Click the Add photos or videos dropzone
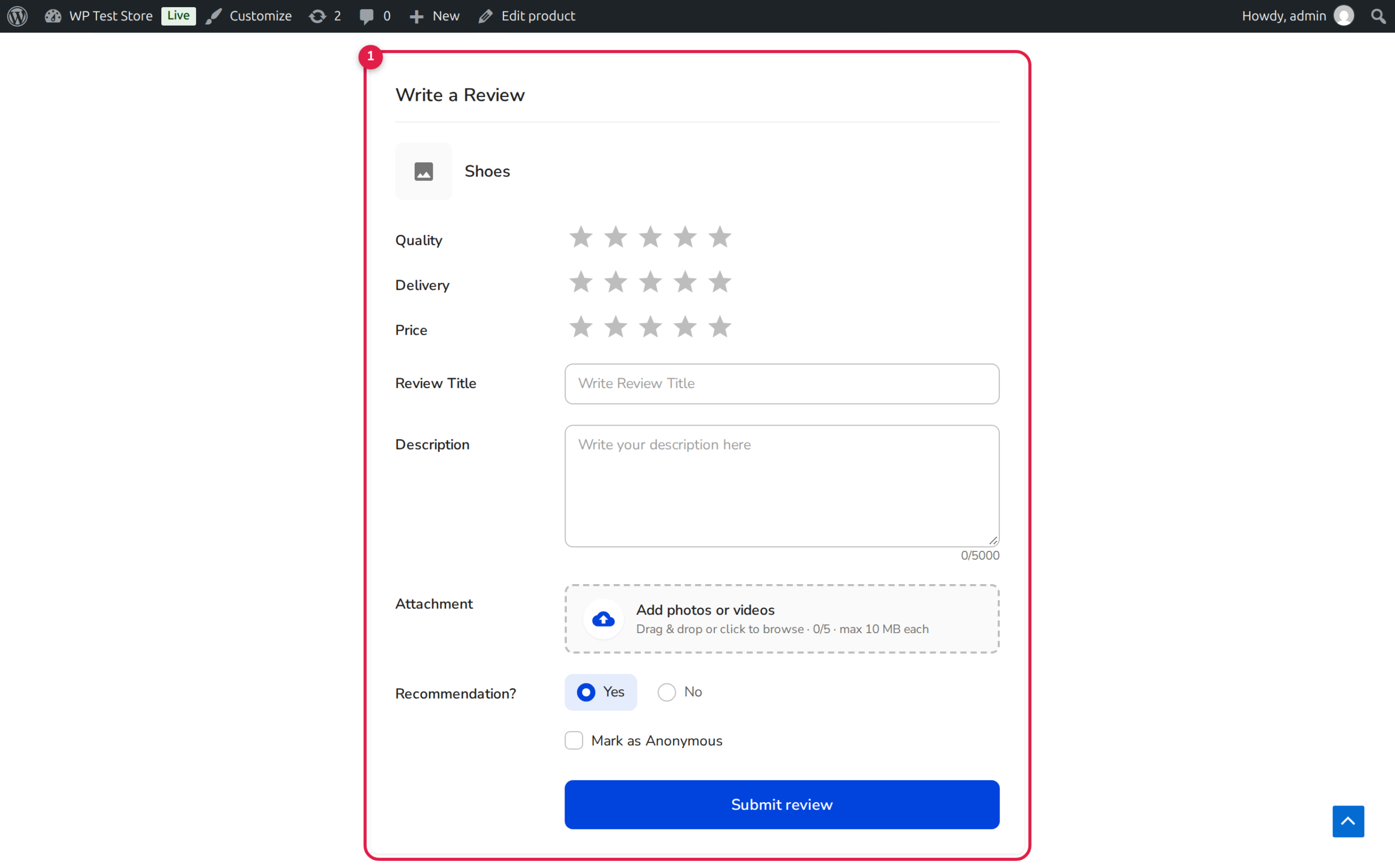This screenshot has width=1395, height=868. 782,619
